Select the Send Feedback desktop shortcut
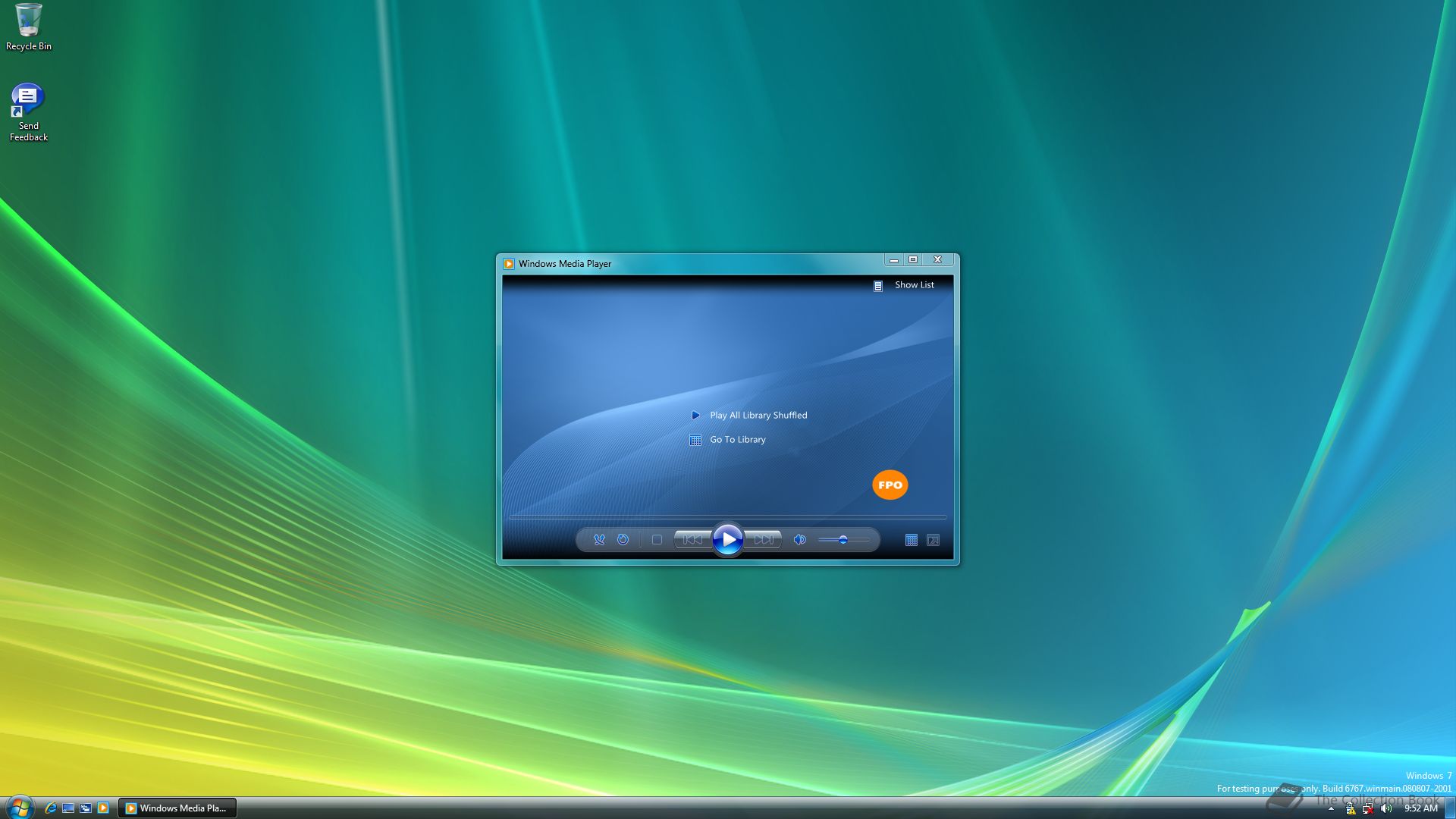The image size is (1456, 819). point(29,112)
